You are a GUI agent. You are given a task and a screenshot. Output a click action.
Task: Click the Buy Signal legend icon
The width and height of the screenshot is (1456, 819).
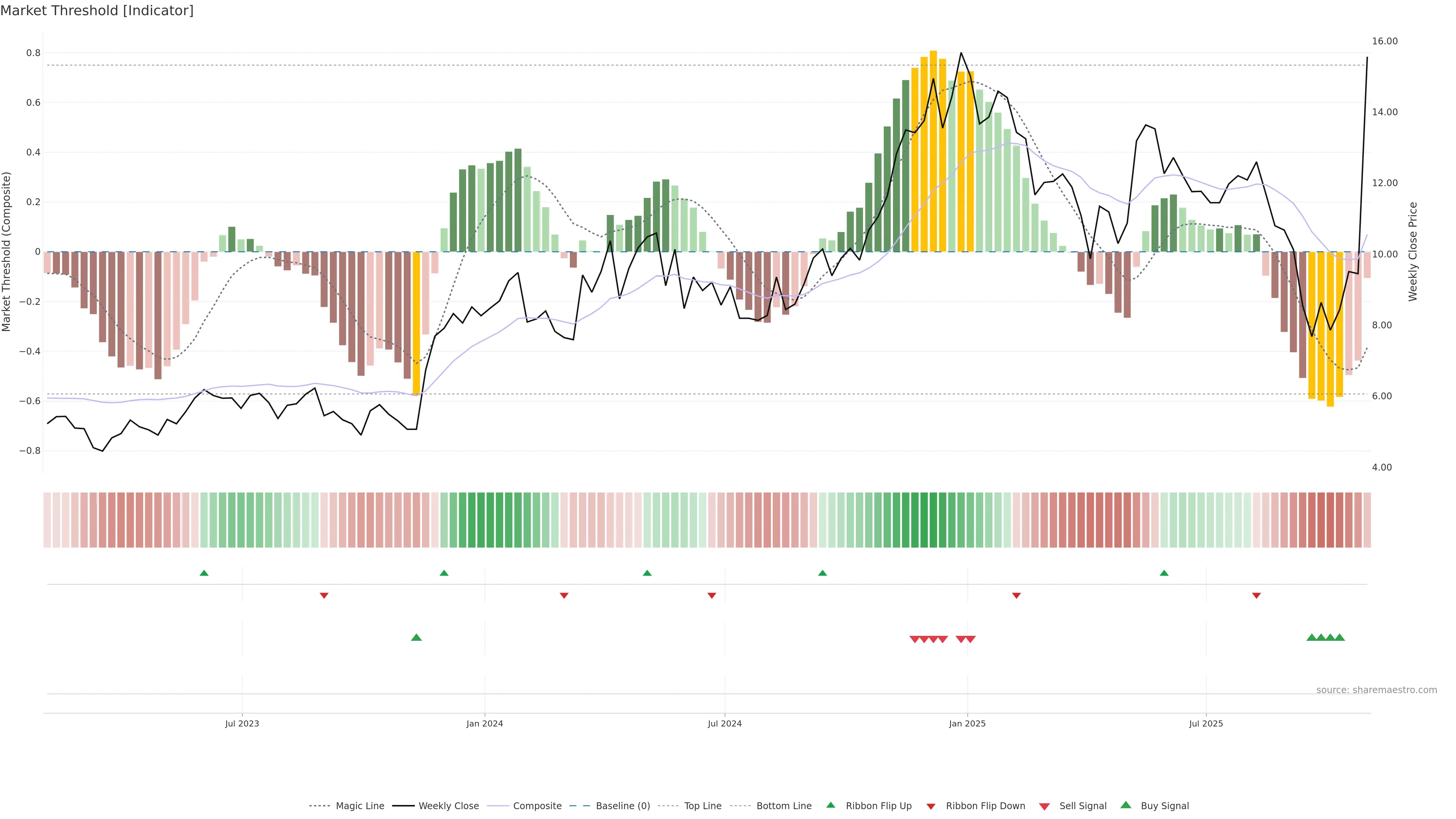[1125, 805]
